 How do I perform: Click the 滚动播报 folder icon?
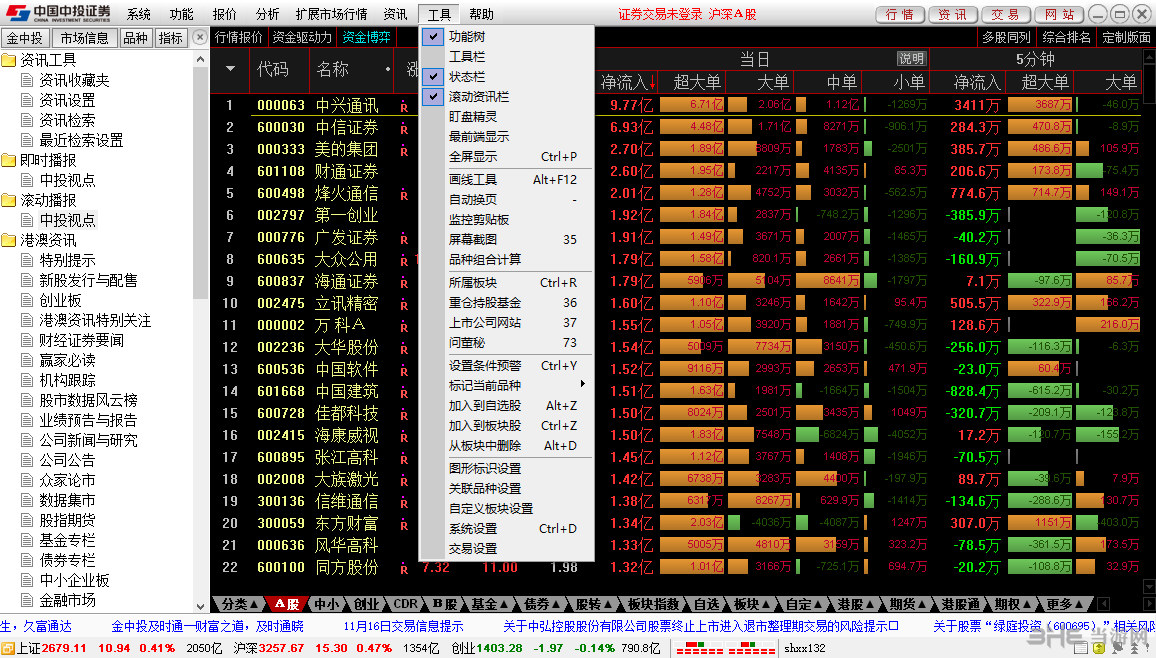(x=9, y=200)
